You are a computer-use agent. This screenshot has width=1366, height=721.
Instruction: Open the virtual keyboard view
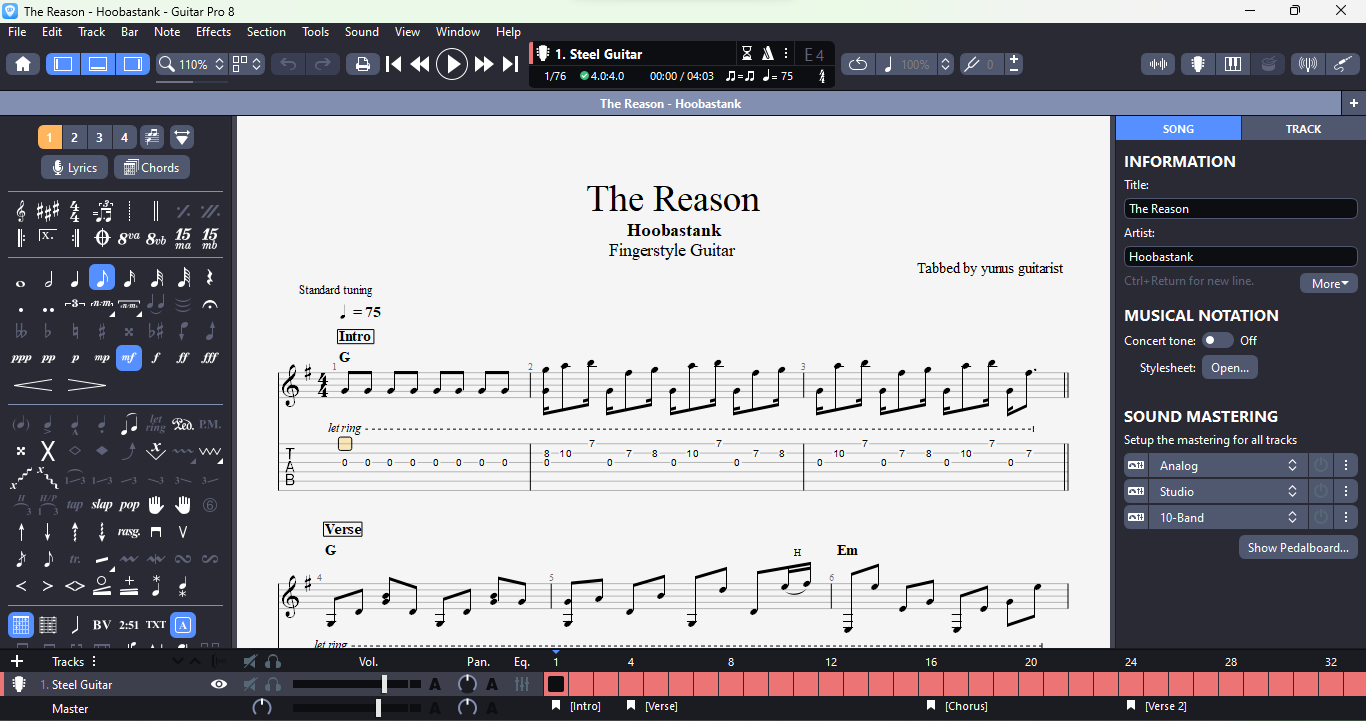tap(1233, 64)
